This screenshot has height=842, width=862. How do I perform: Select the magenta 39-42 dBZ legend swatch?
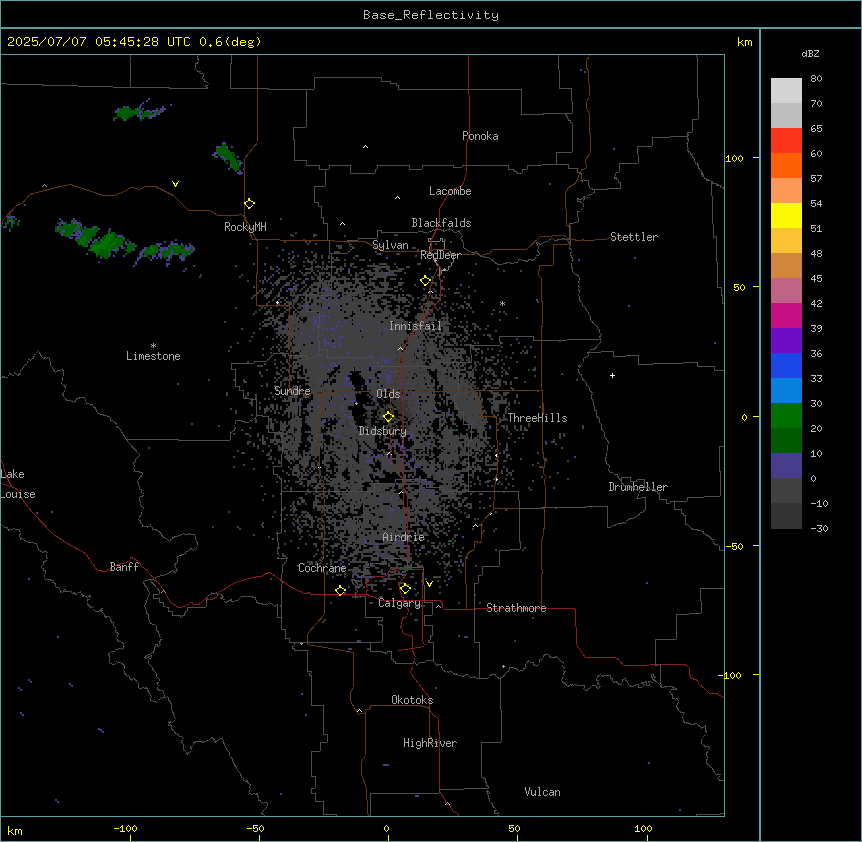[786, 315]
